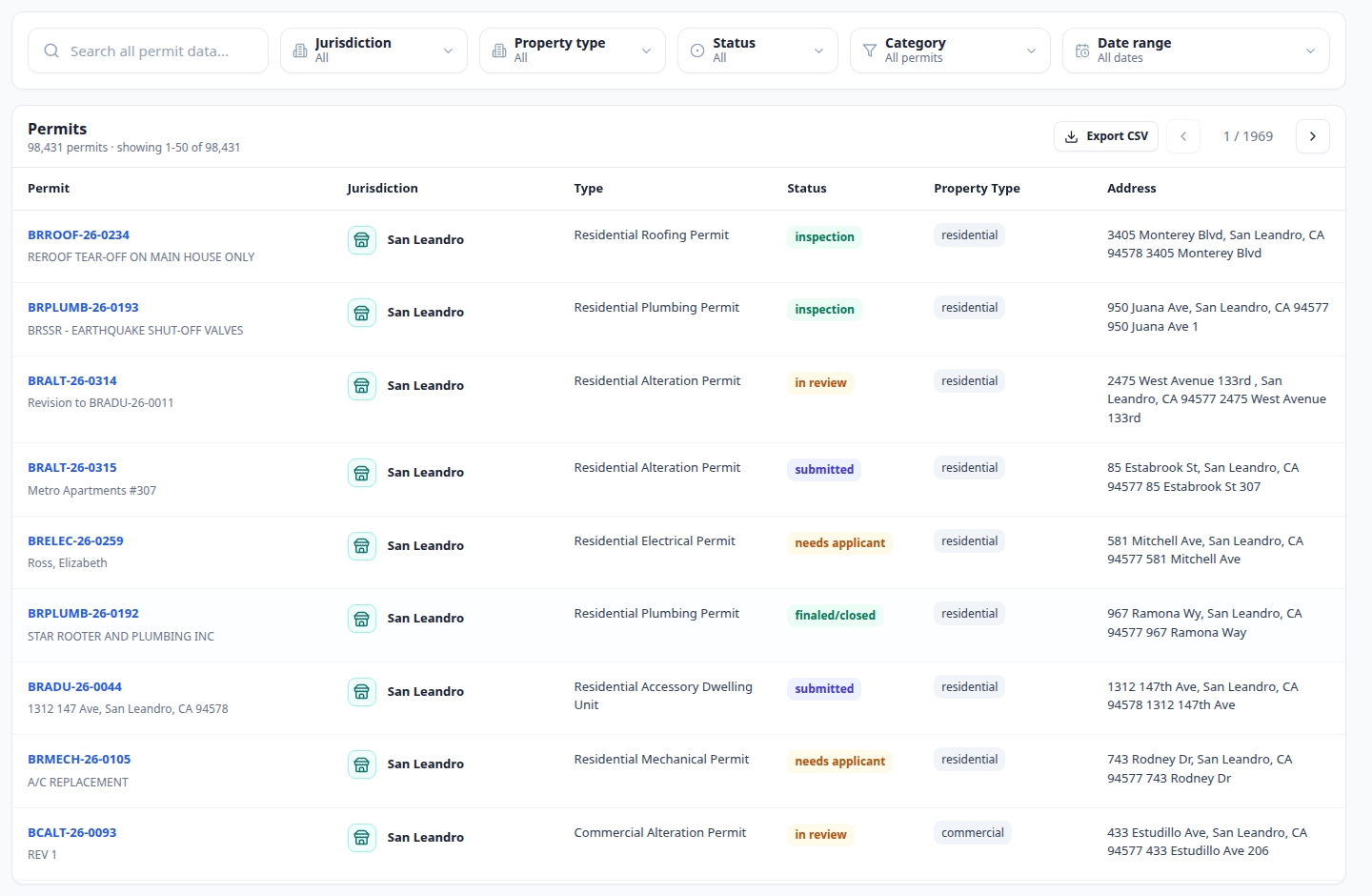The height and width of the screenshot is (896, 1372).
Task: Click the previous page arrow
Action: pyautogui.click(x=1183, y=136)
